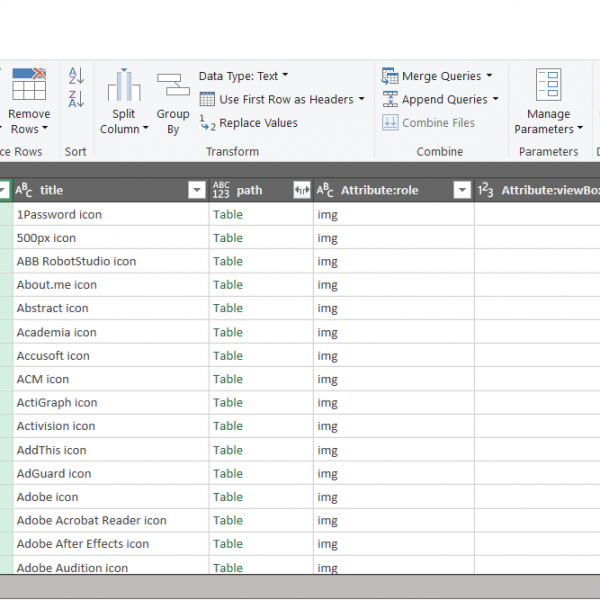Open the Append Queries dropdown arrow
The image size is (600, 600).
pos(496,99)
